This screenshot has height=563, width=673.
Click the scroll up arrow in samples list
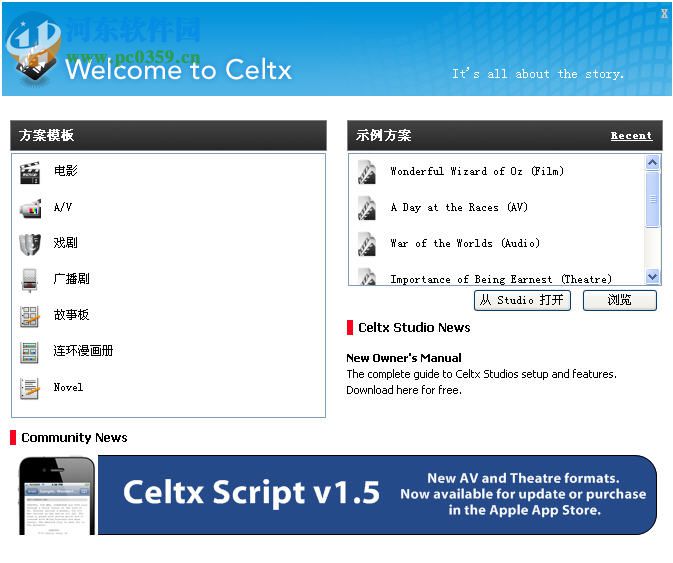[x=652, y=162]
